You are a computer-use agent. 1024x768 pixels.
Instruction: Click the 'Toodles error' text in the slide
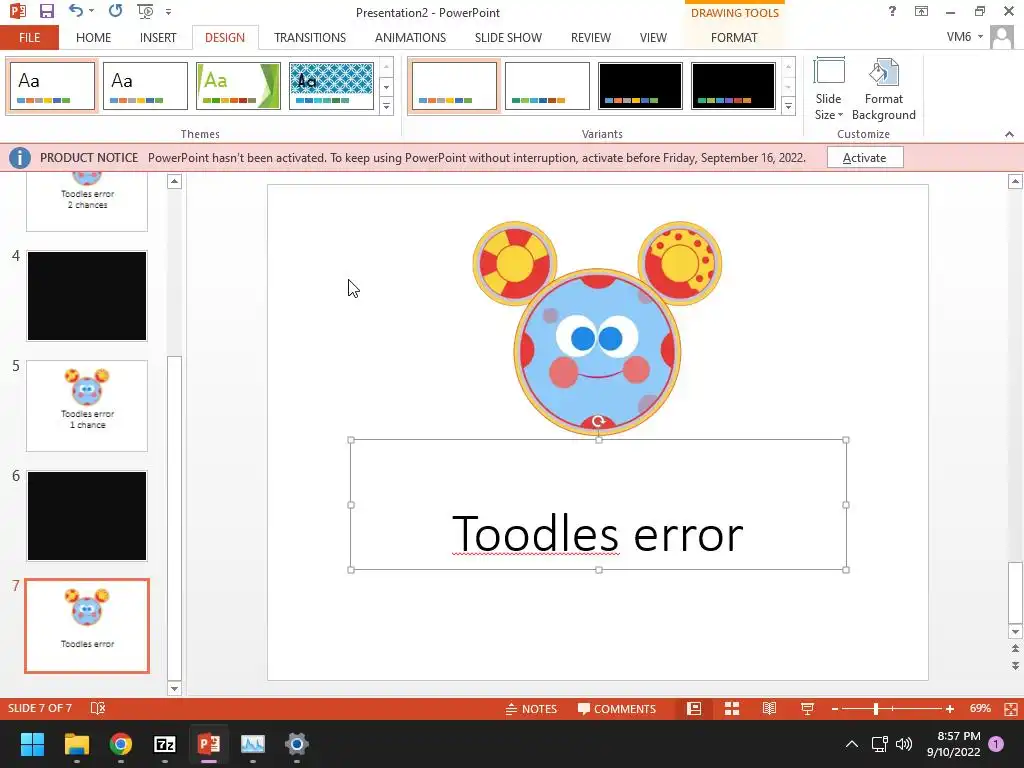[x=597, y=534]
